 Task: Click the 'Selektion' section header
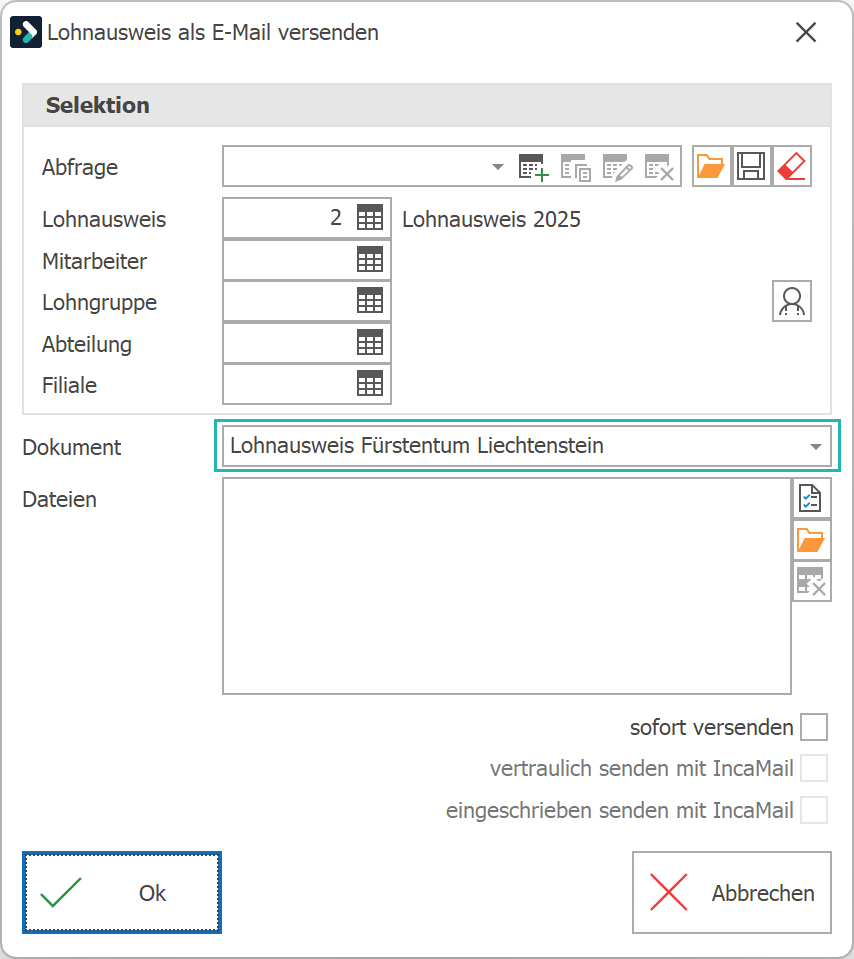[427, 105]
